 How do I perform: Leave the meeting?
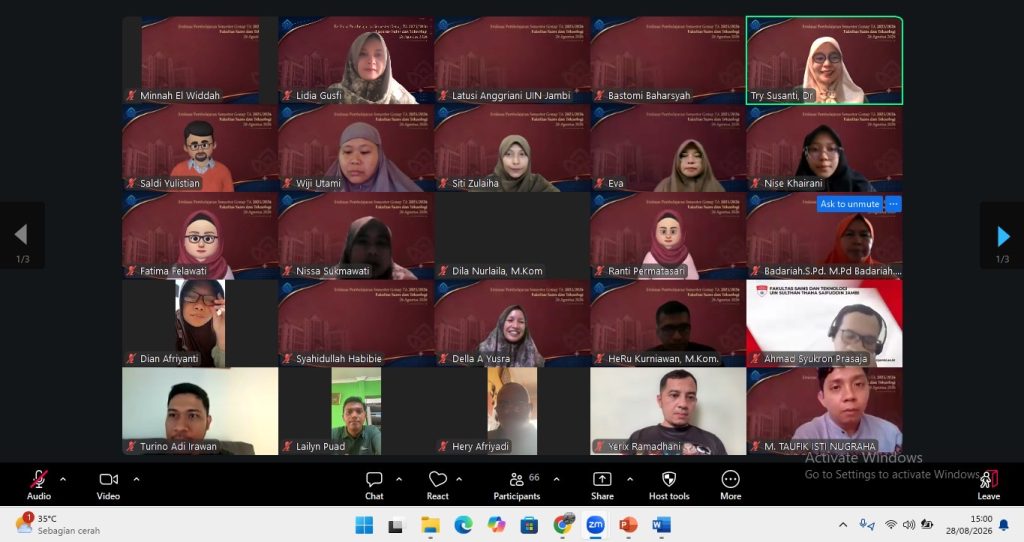point(988,485)
